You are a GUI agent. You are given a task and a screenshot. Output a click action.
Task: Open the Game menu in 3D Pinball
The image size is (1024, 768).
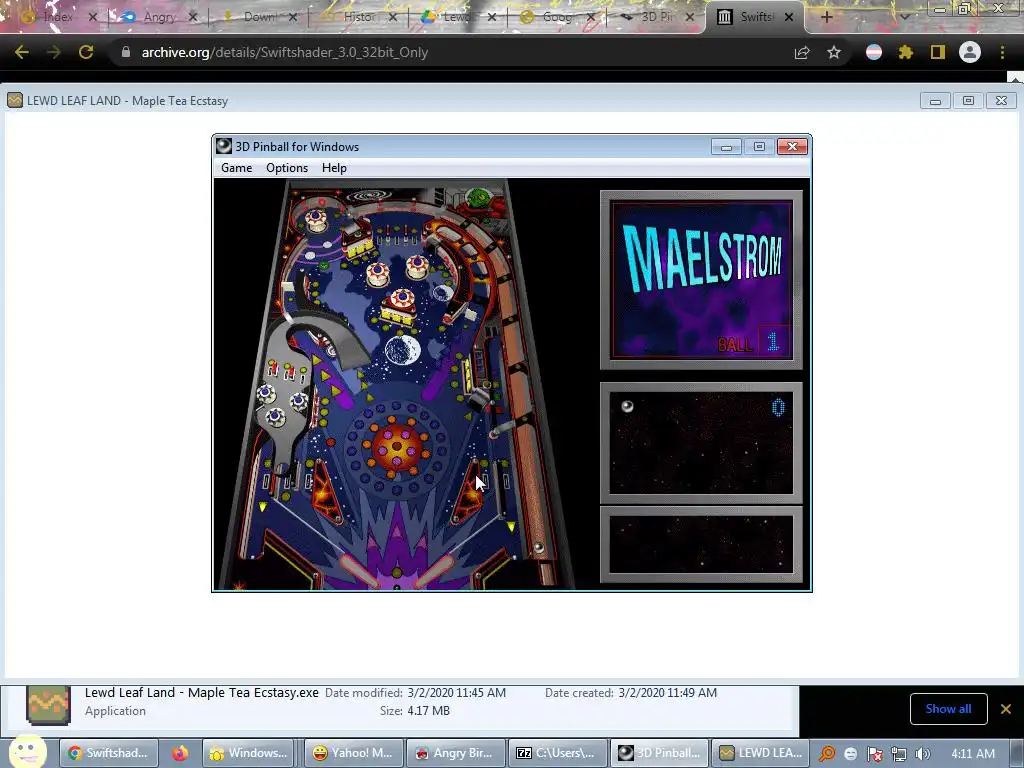pos(236,168)
